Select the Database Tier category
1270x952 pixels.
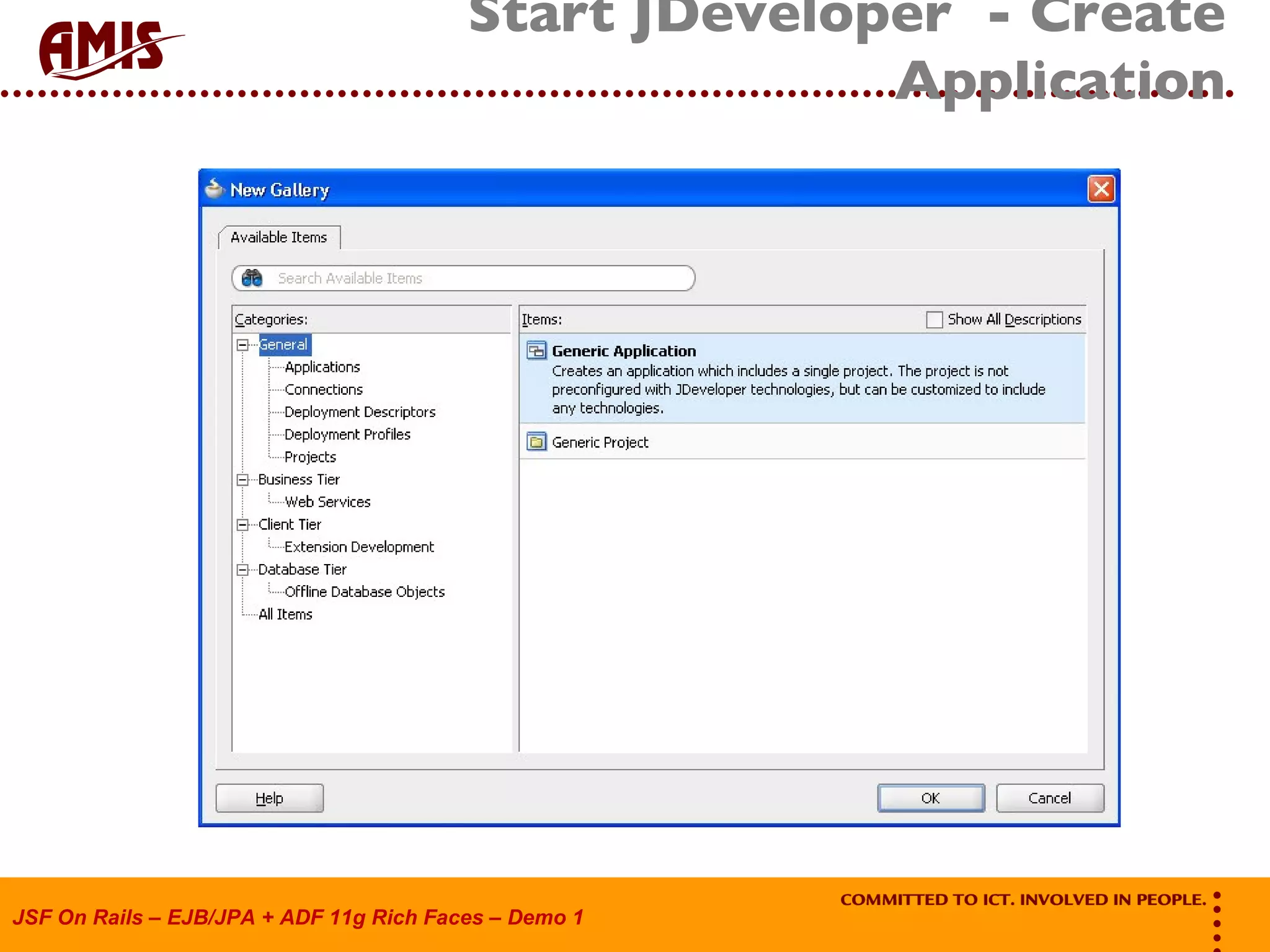pyautogui.click(x=303, y=570)
